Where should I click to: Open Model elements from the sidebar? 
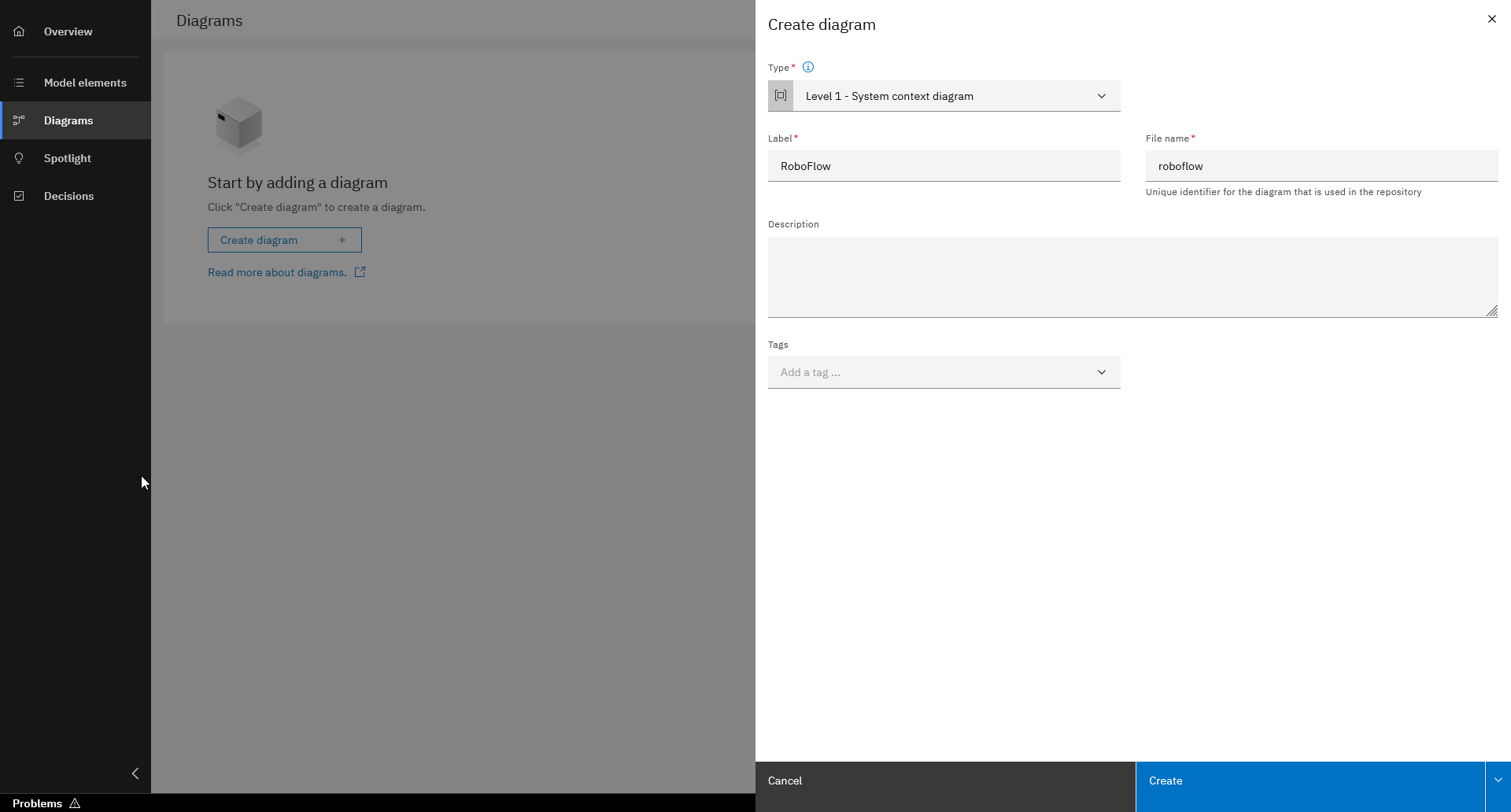click(x=19, y=82)
